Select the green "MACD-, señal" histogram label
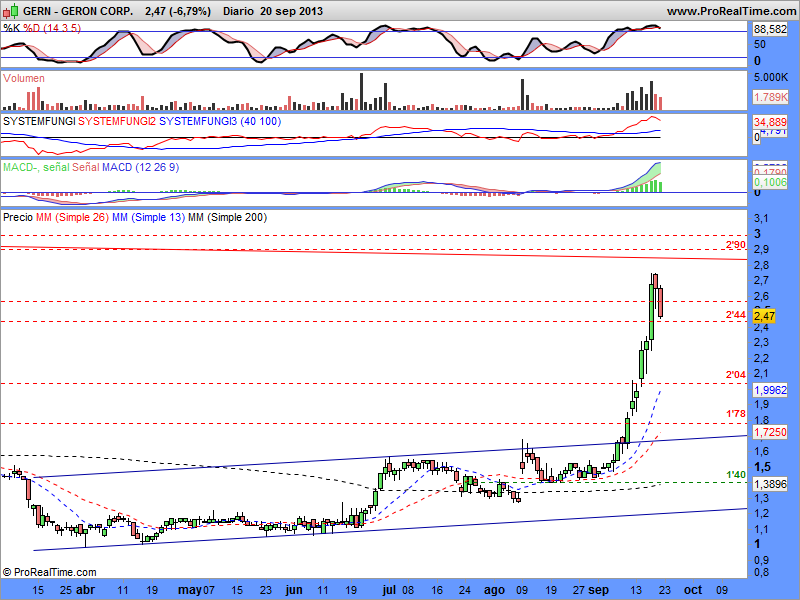800x600 pixels. click(x=36, y=167)
